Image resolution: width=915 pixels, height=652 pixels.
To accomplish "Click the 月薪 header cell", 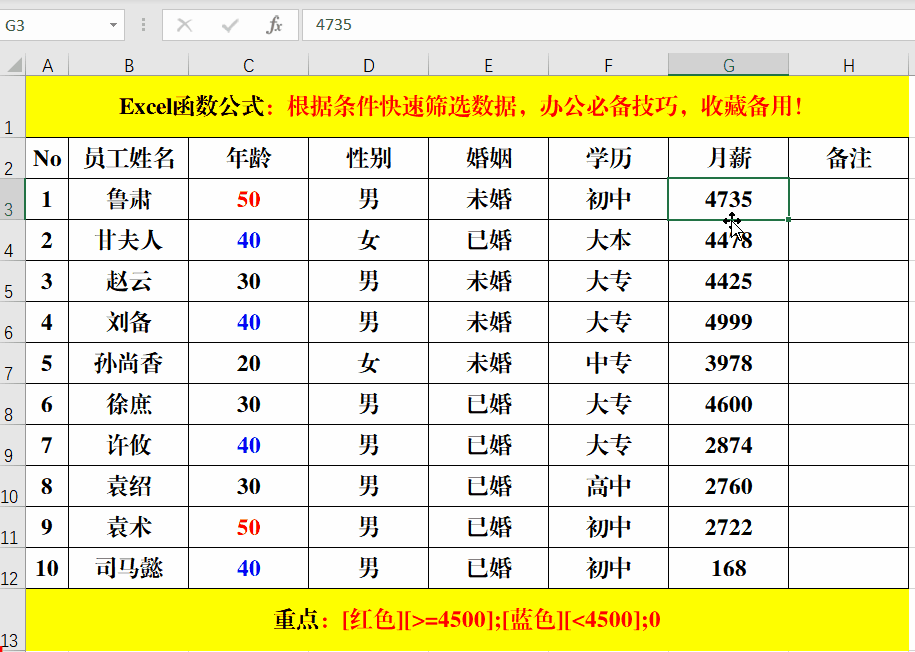I will point(728,158).
